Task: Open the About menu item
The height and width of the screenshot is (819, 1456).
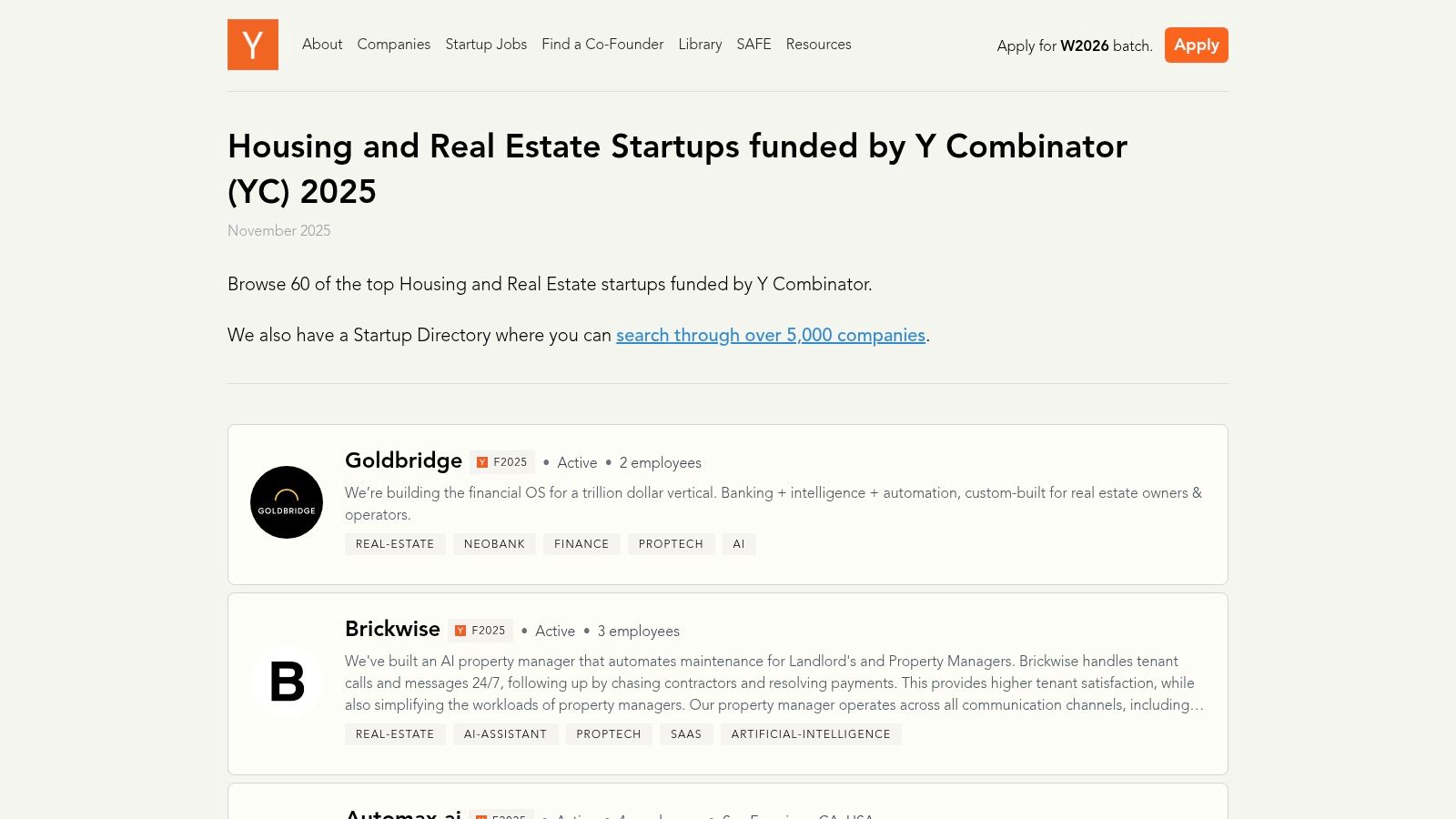Action: [322, 45]
